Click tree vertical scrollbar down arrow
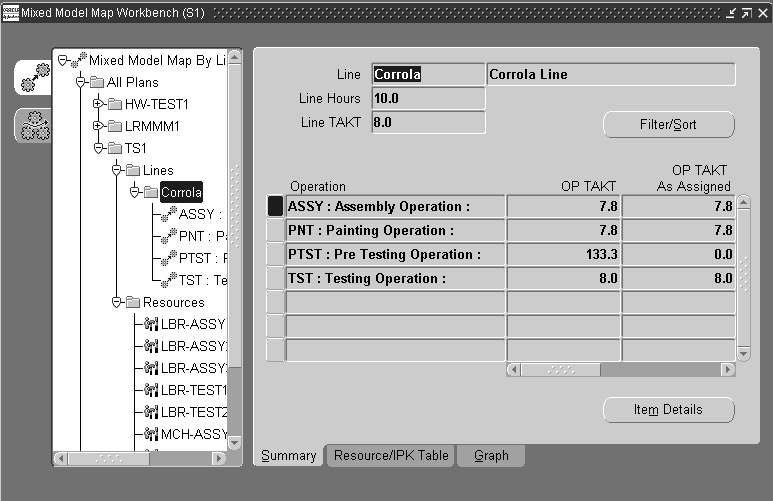This screenshot has height=501, width=773. pos(235,443)
